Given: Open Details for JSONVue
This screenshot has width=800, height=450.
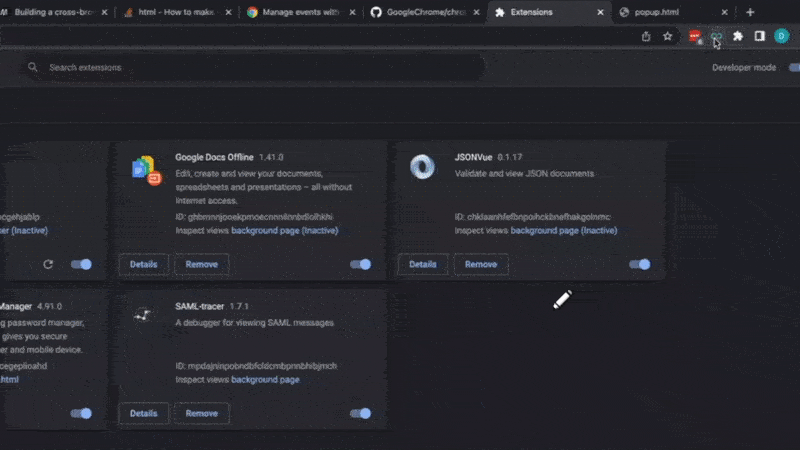Looking at the screenshot, I should click(x=423, y=264).
